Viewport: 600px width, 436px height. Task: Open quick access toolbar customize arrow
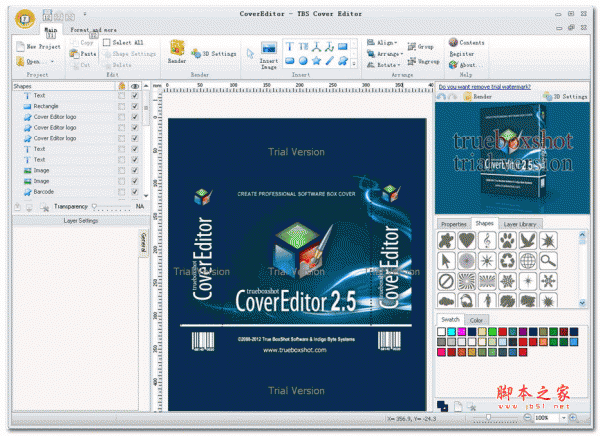coord(85,14)
